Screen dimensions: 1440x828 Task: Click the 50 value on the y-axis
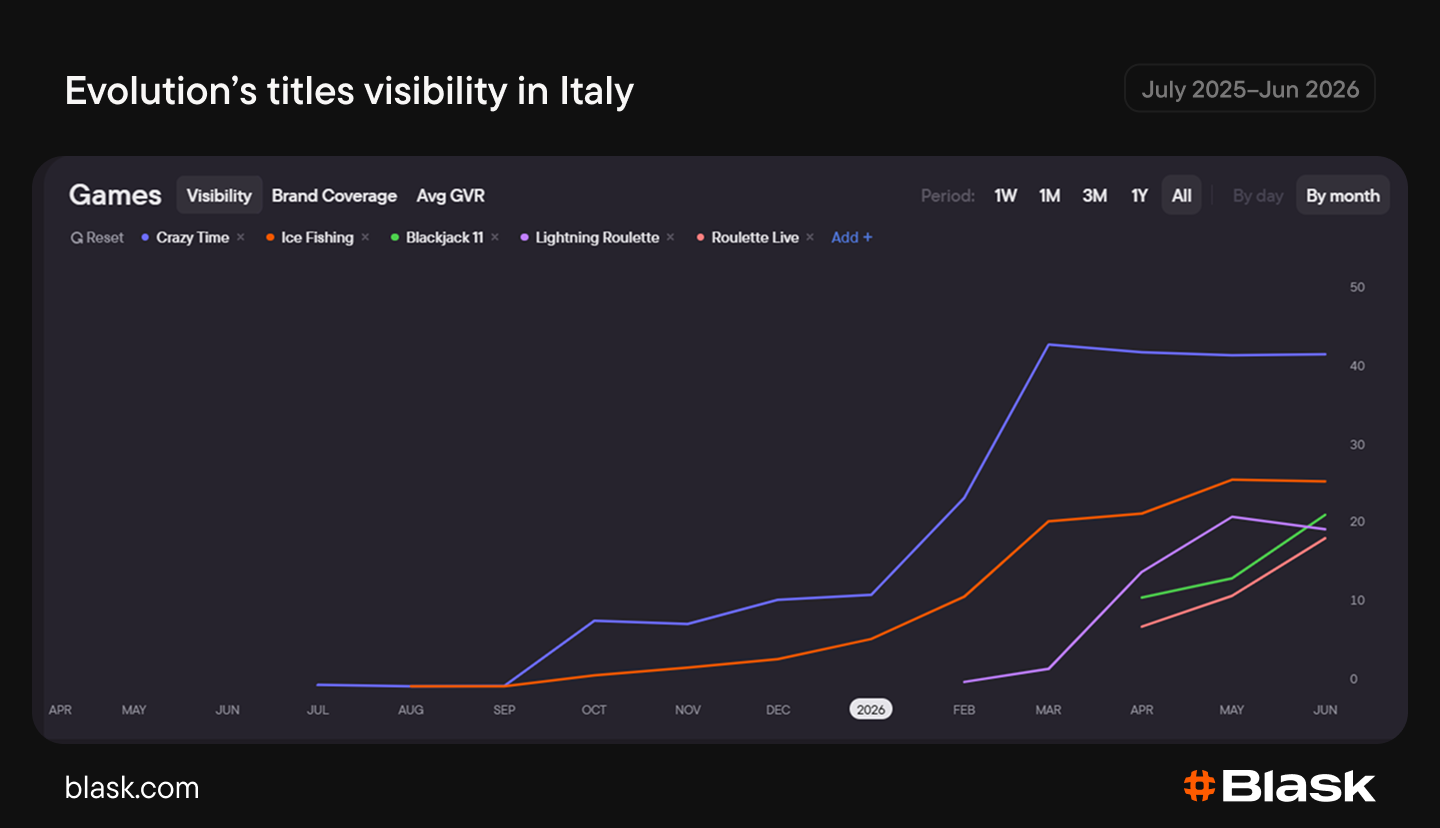pyautogui.click(x=1357, y=288)
